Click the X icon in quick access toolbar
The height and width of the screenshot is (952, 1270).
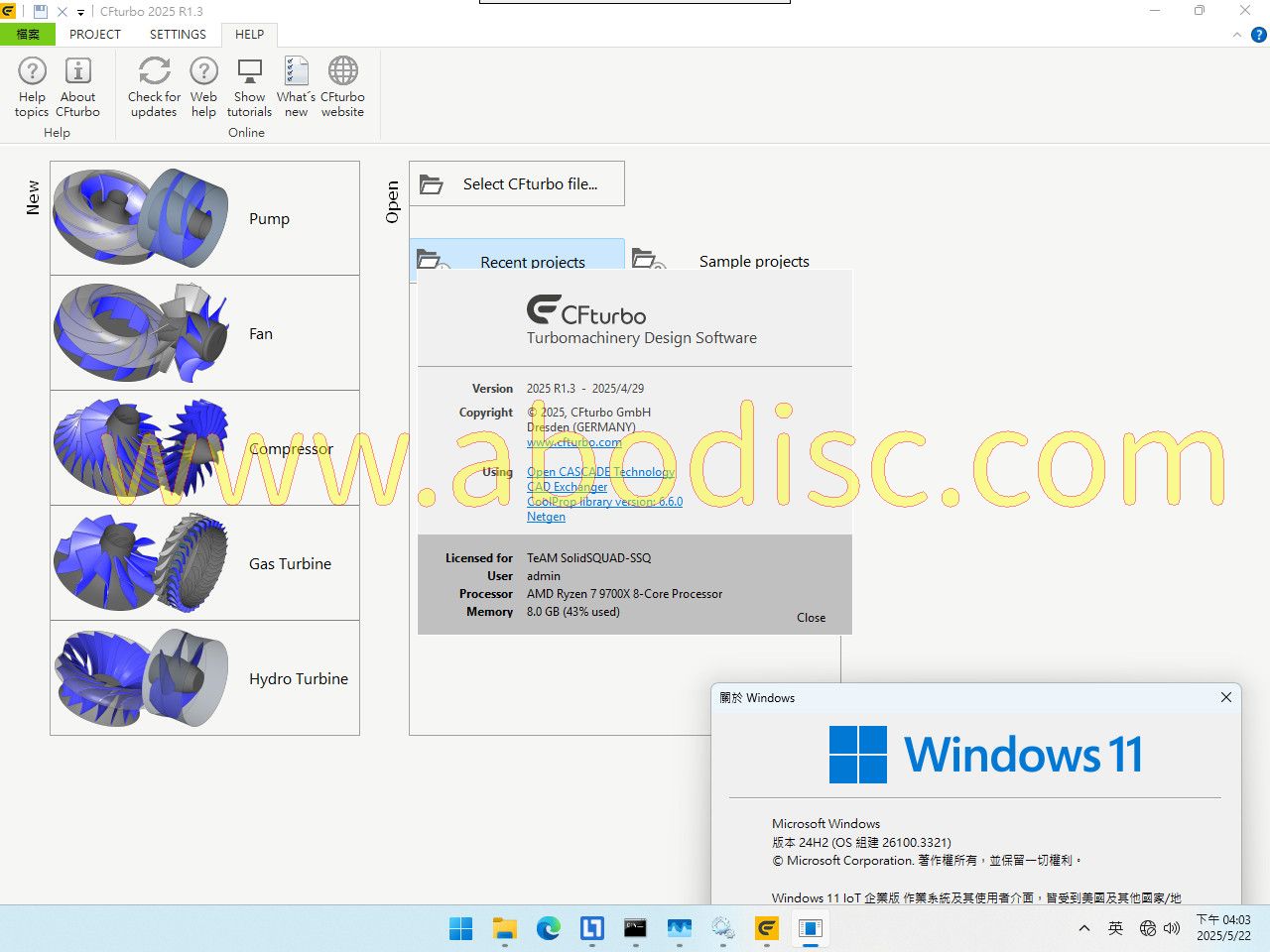click(63, 11)
